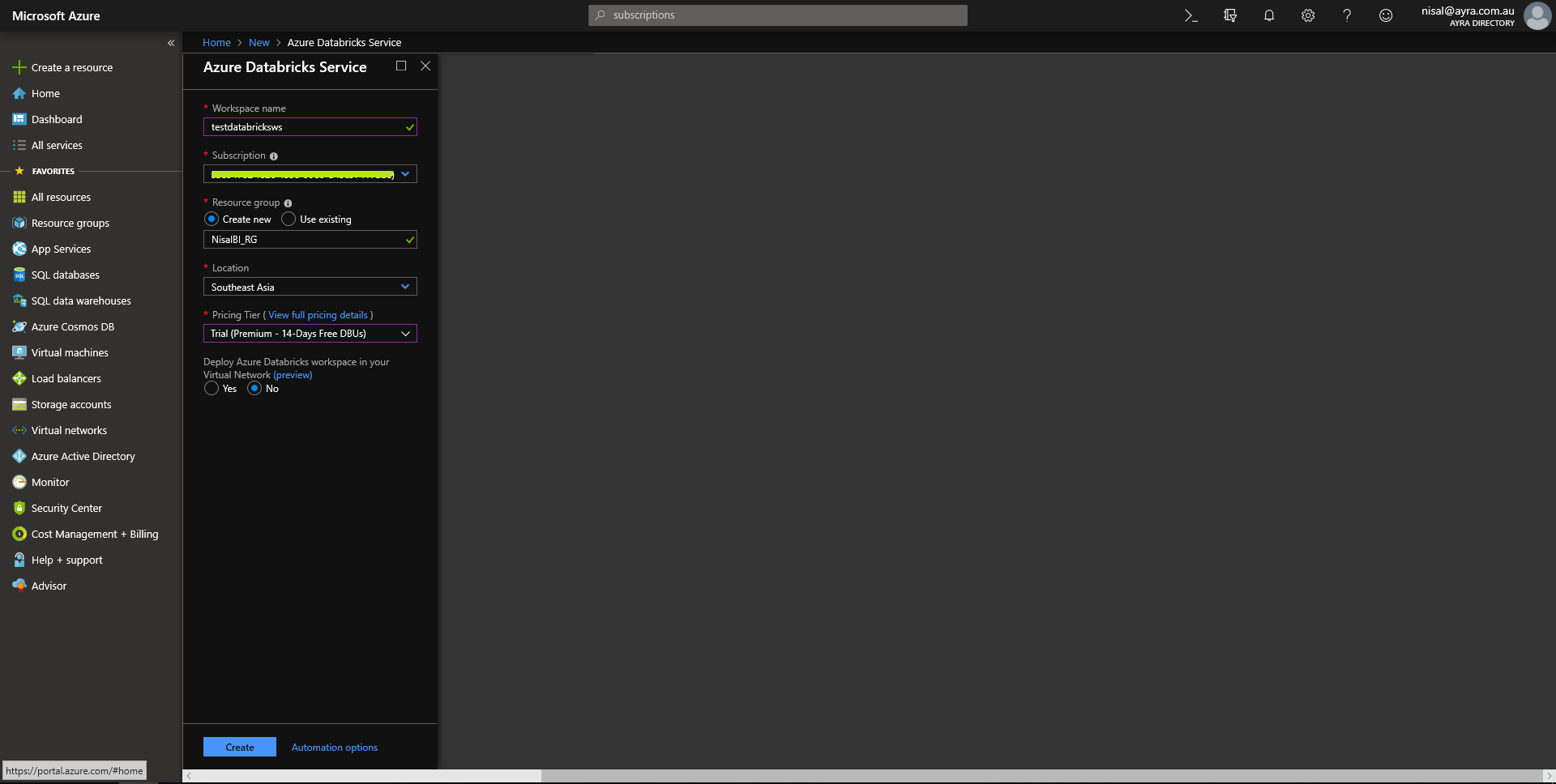Viewport: 1556px width, 784px height.
Task: Click the resource group name field NisalBI_RG
Action: [x=310, y=240]
